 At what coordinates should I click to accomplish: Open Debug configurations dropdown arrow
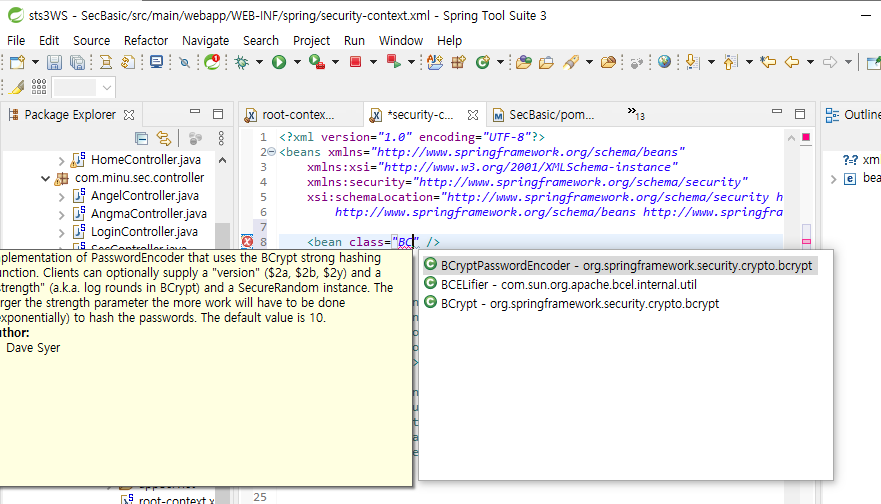coord(259,62)
